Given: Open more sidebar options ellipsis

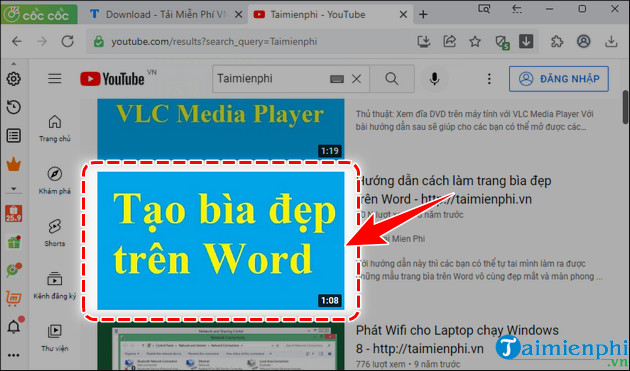Looking at the screenshot, I should (14, 355).
